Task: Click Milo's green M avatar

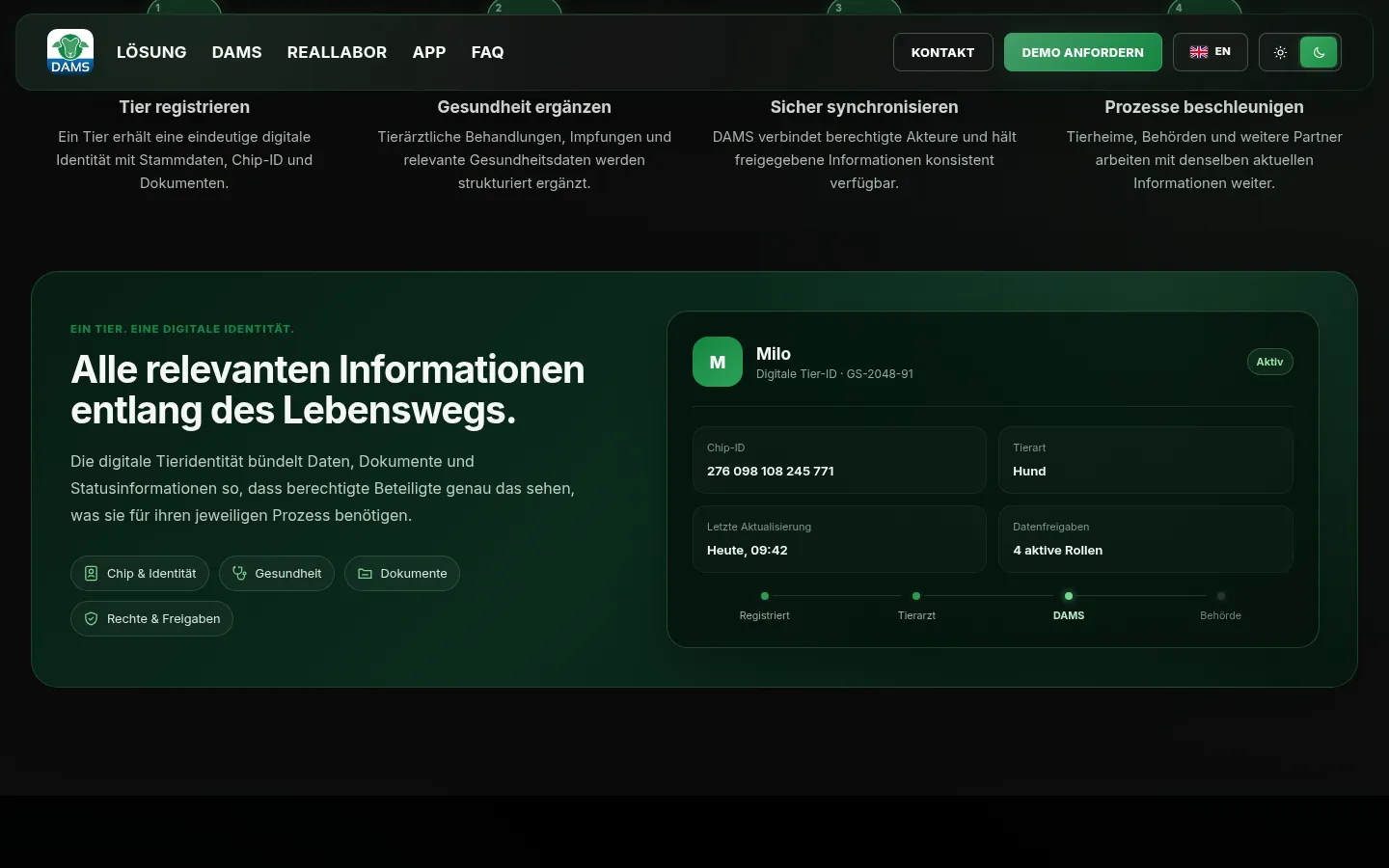Action: [718, 362]
